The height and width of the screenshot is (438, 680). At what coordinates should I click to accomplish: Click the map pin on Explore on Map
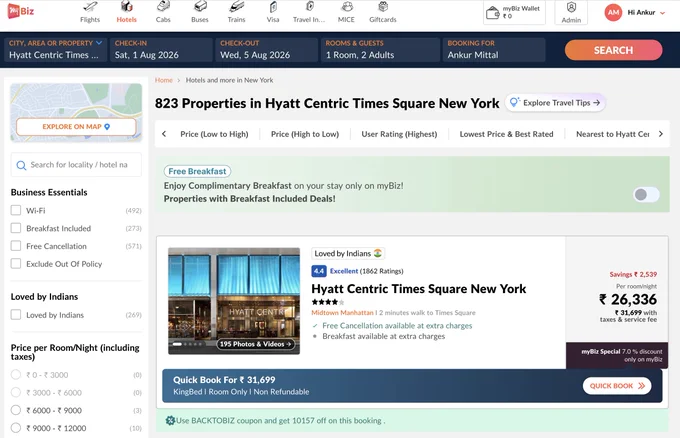pos(107,127)
